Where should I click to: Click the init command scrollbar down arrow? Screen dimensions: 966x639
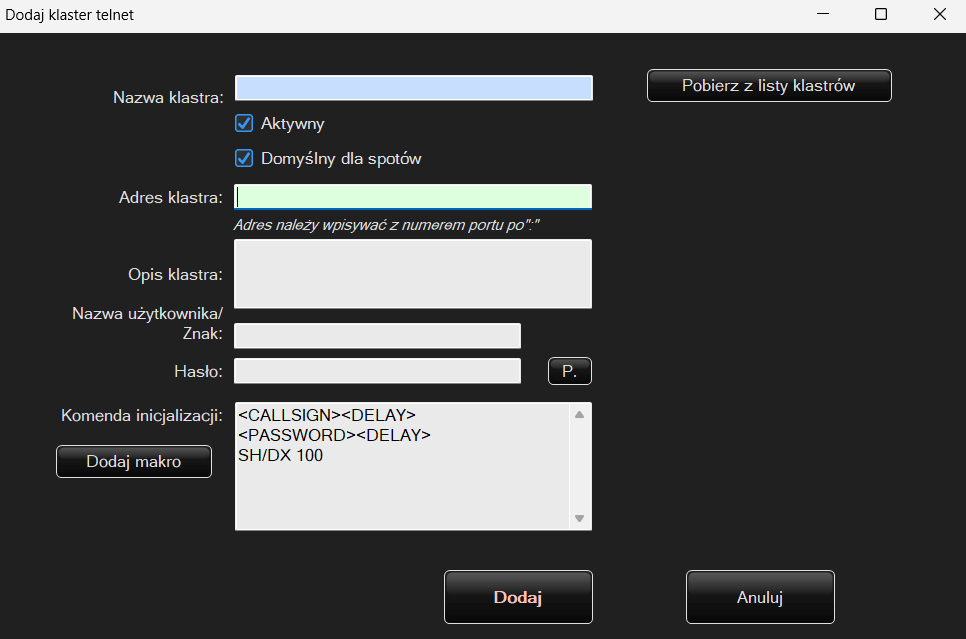pyautogui.click(x=579, y=518)
